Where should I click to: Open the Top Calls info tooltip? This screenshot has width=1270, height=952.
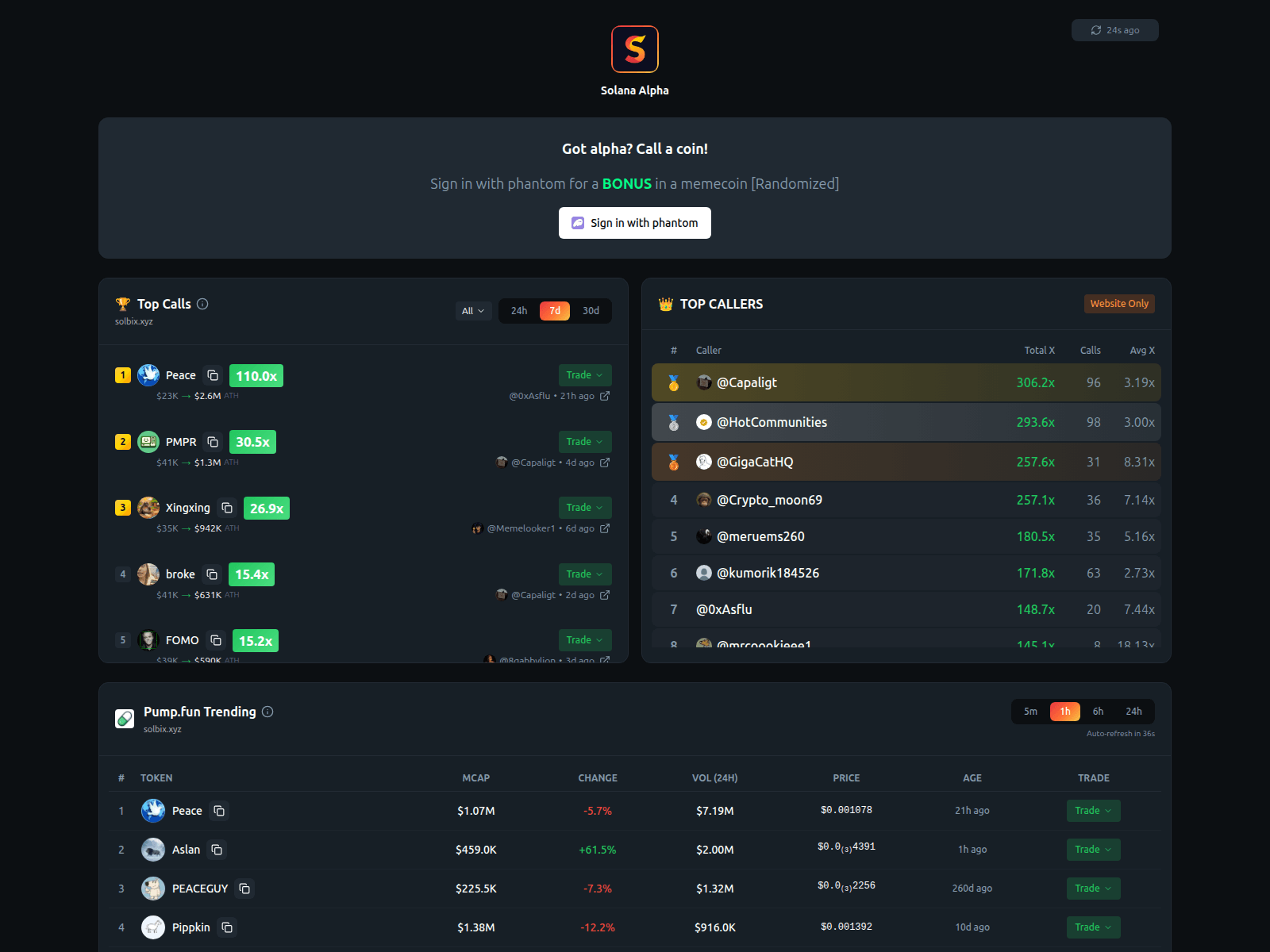point(202,304)
